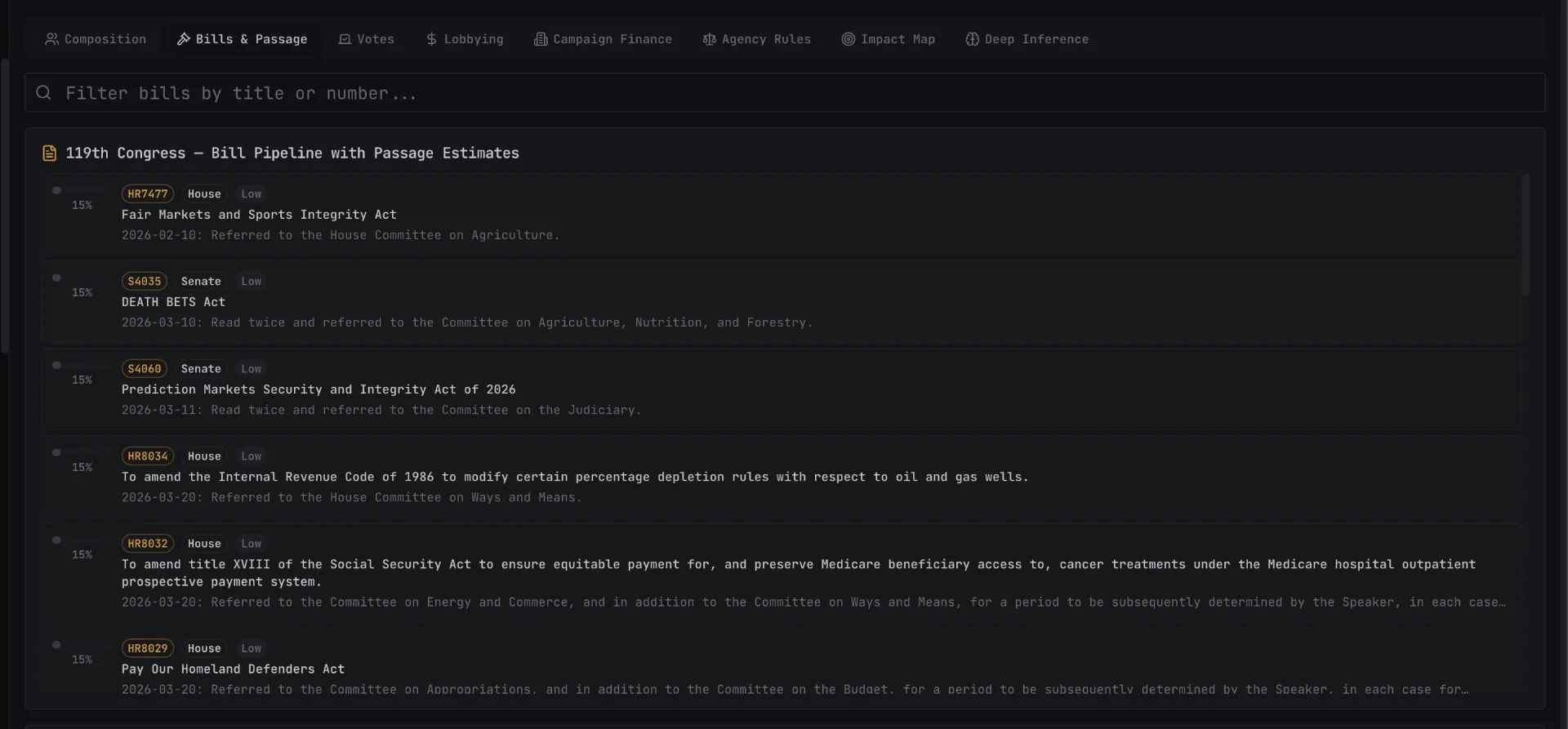Focus the Filter bills search field
The height and width of the screenshot is (729, 1568).
(785, 93)
